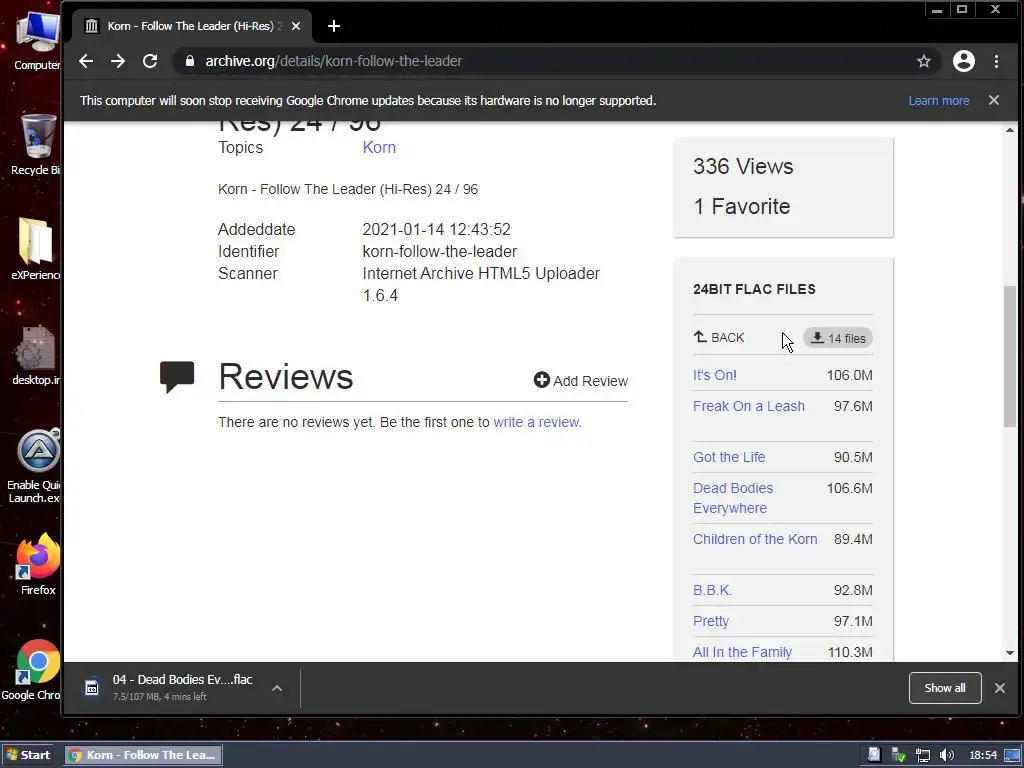Open Dead Bodies Everywhere file link

(733, 498)
